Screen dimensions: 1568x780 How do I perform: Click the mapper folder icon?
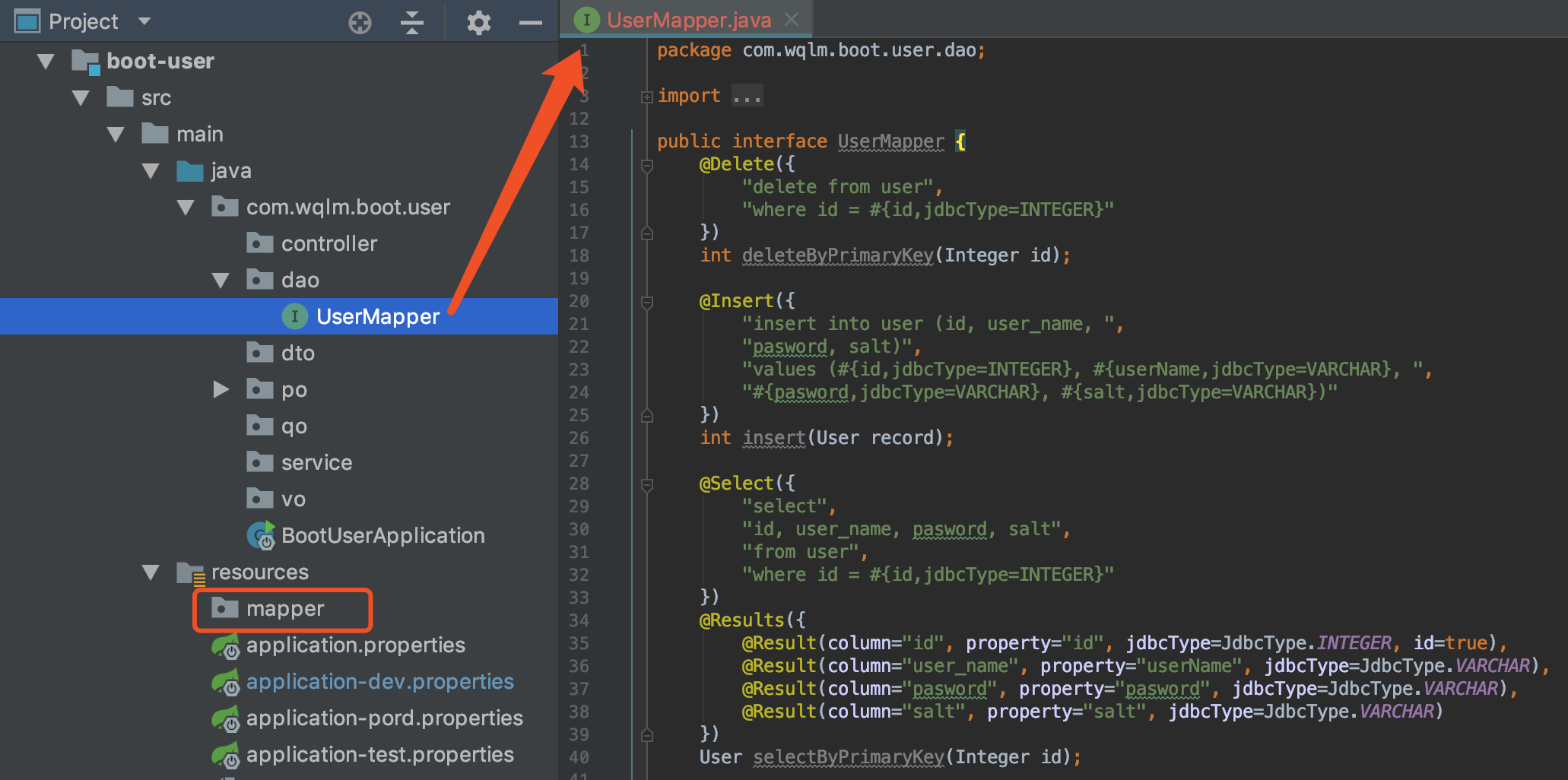pyautogui.click(x=225, y=607)
